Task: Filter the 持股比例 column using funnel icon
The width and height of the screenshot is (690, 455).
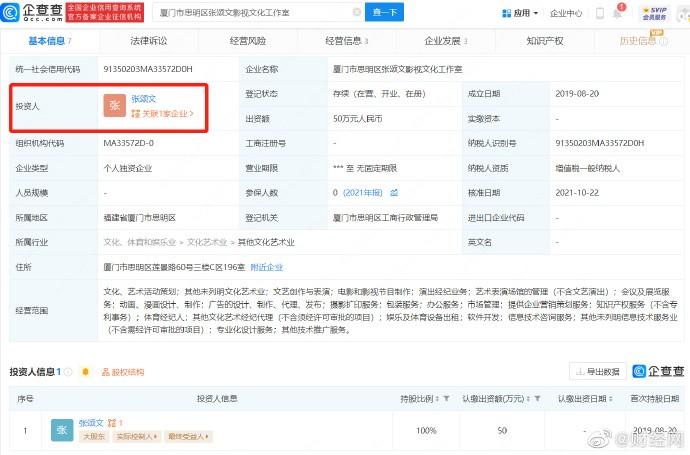Action: pos(446,399)
